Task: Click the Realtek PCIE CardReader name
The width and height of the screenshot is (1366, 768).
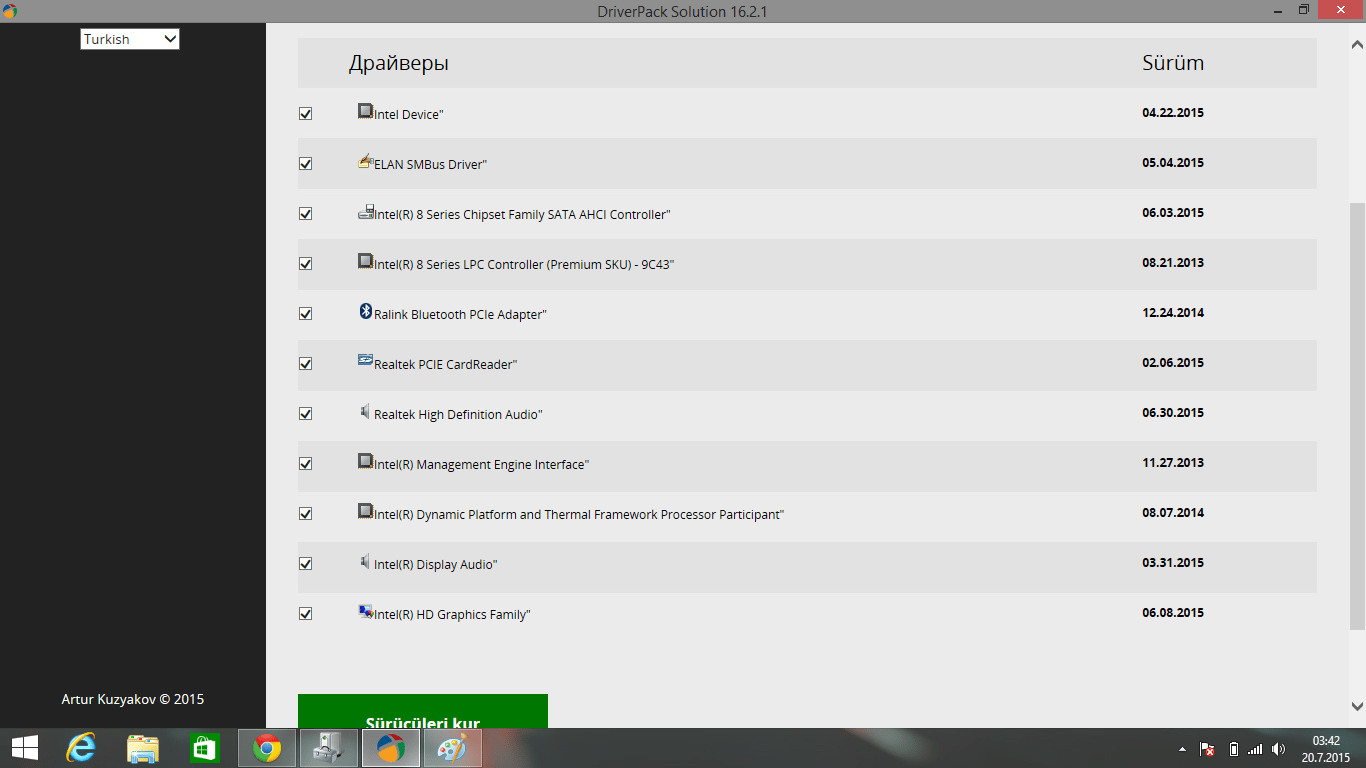Action: point(445,365)
